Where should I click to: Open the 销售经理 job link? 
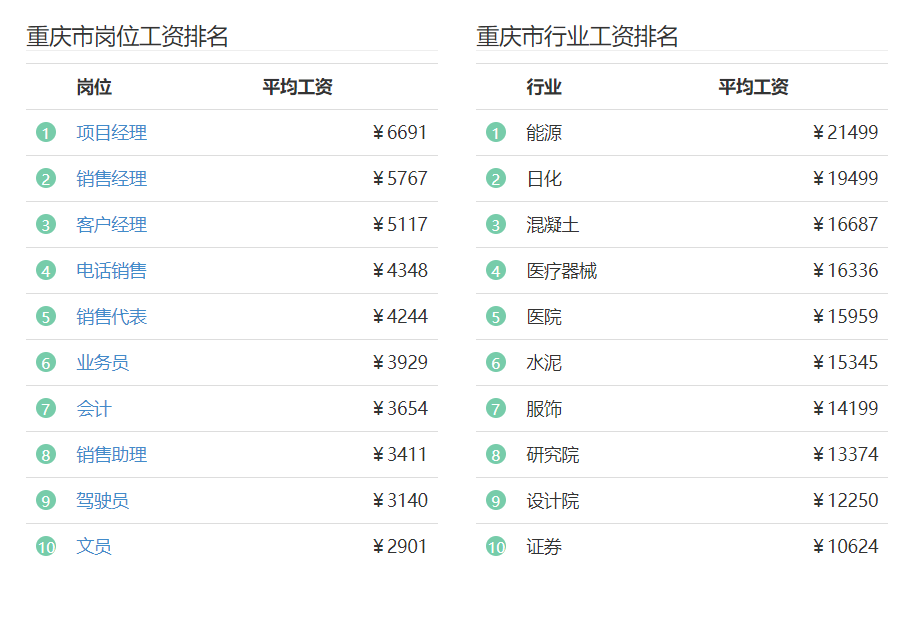[111, 179]
